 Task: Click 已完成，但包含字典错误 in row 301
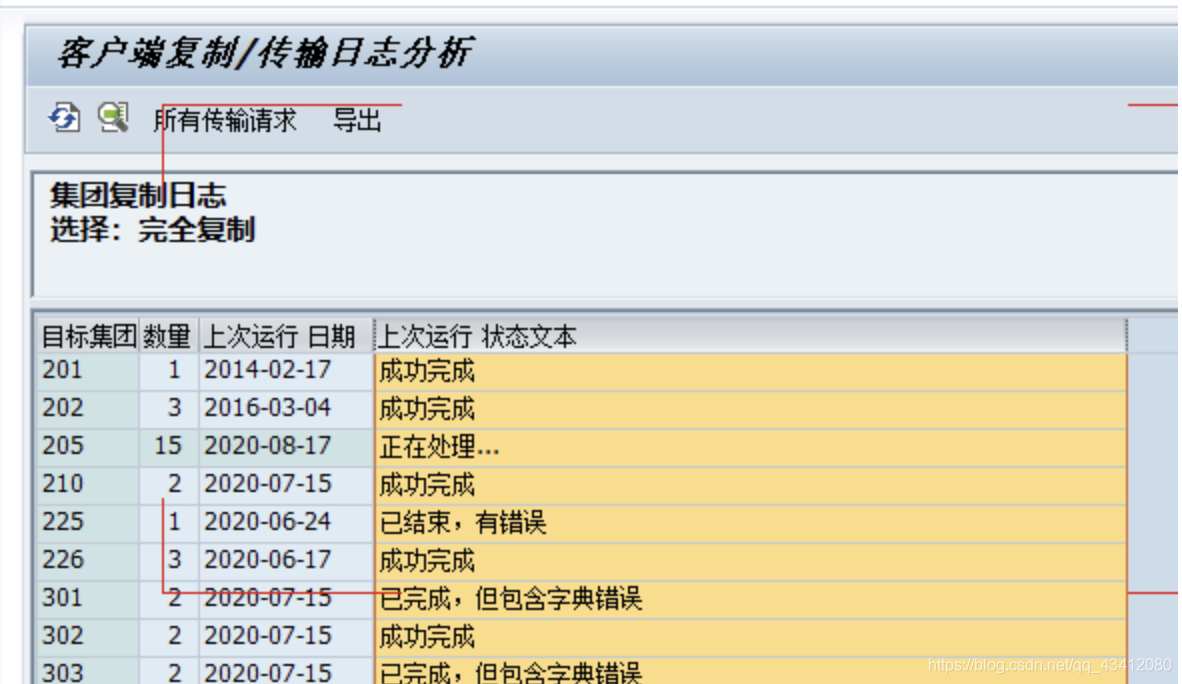[750, 599]
